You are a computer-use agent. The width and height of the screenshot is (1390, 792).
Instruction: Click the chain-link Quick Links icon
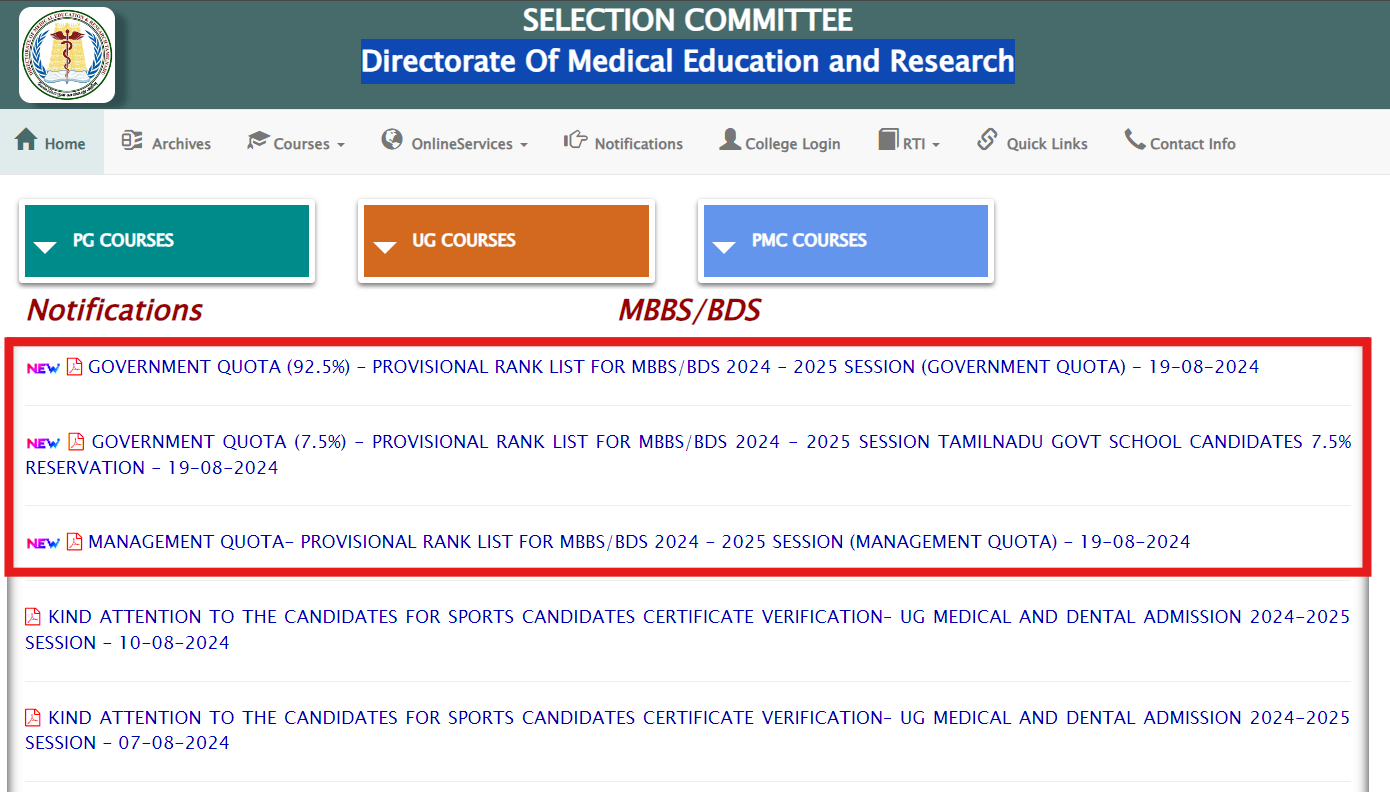pyautogui.click(x=988, y=140)
